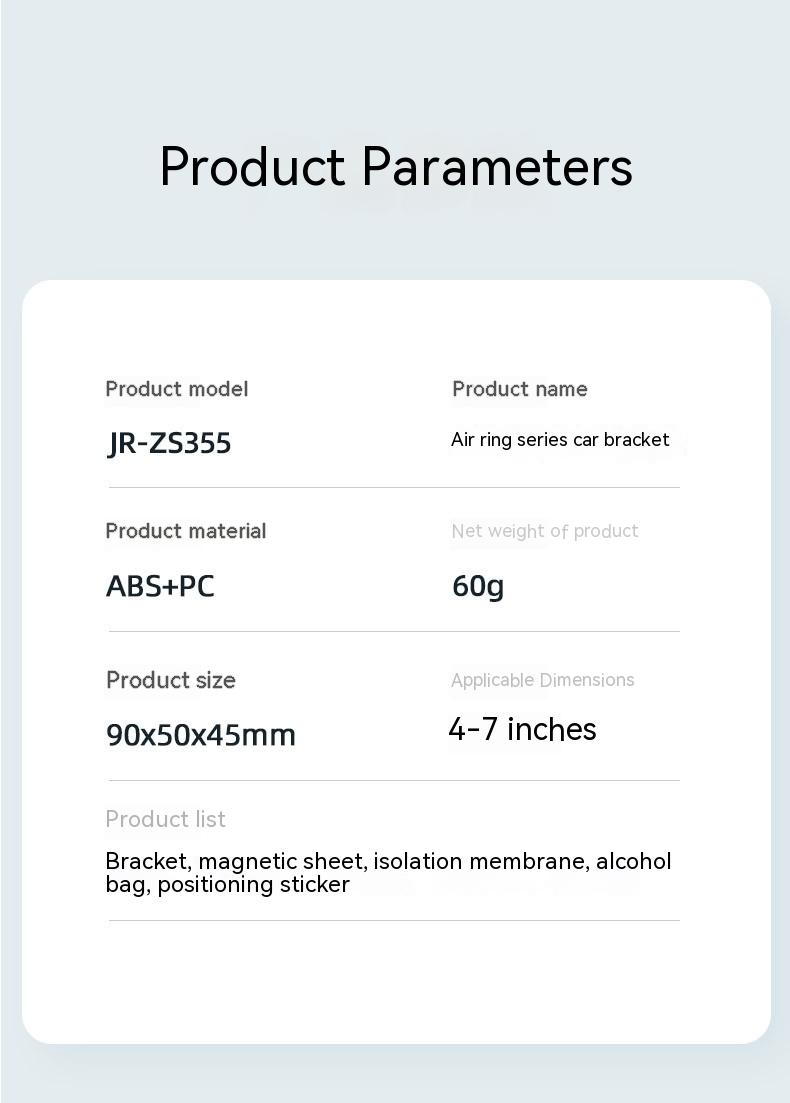Click the 4-7 inches value

[x=522, y=730]
